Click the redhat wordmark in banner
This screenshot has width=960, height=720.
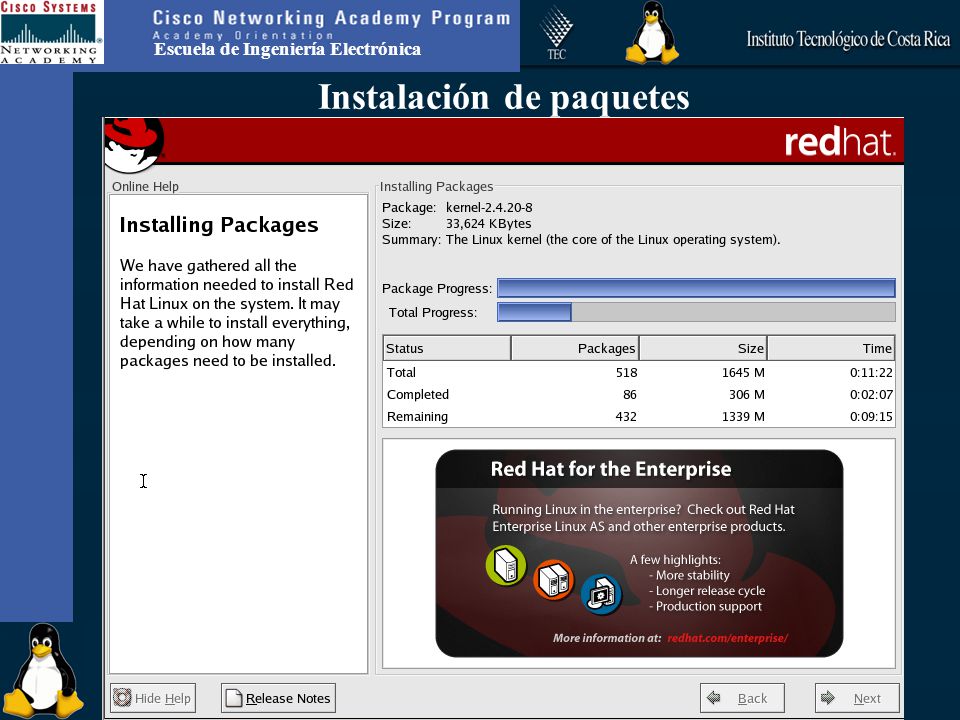point(840,142)
